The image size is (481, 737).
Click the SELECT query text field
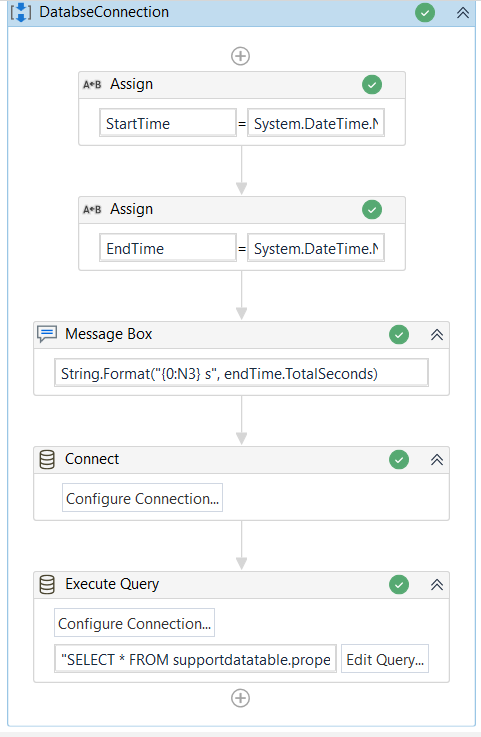[x=196, y=659]
